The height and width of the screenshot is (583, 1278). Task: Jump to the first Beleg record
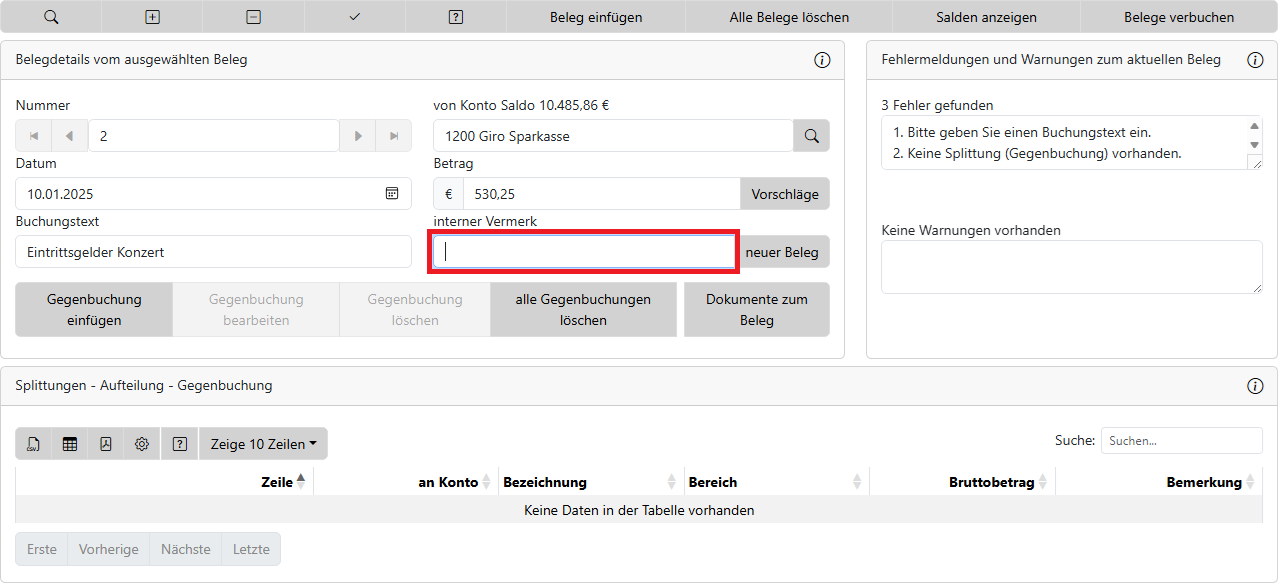[34, 136]
